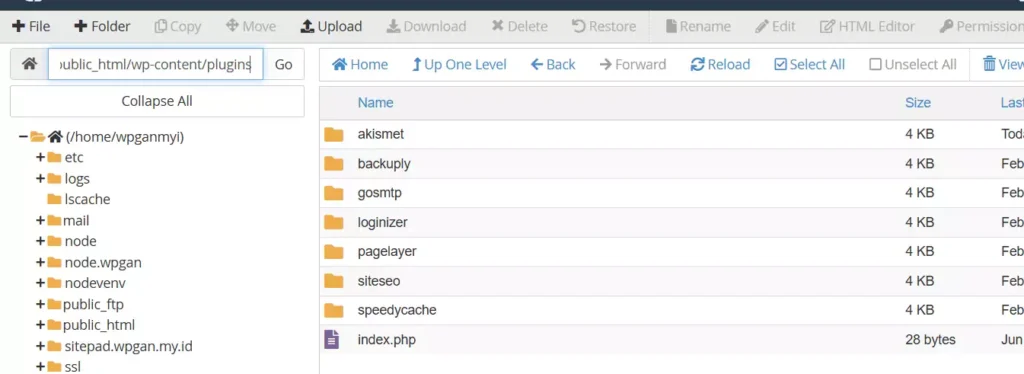
Task: Create a new file with +File
Action: 31,26
